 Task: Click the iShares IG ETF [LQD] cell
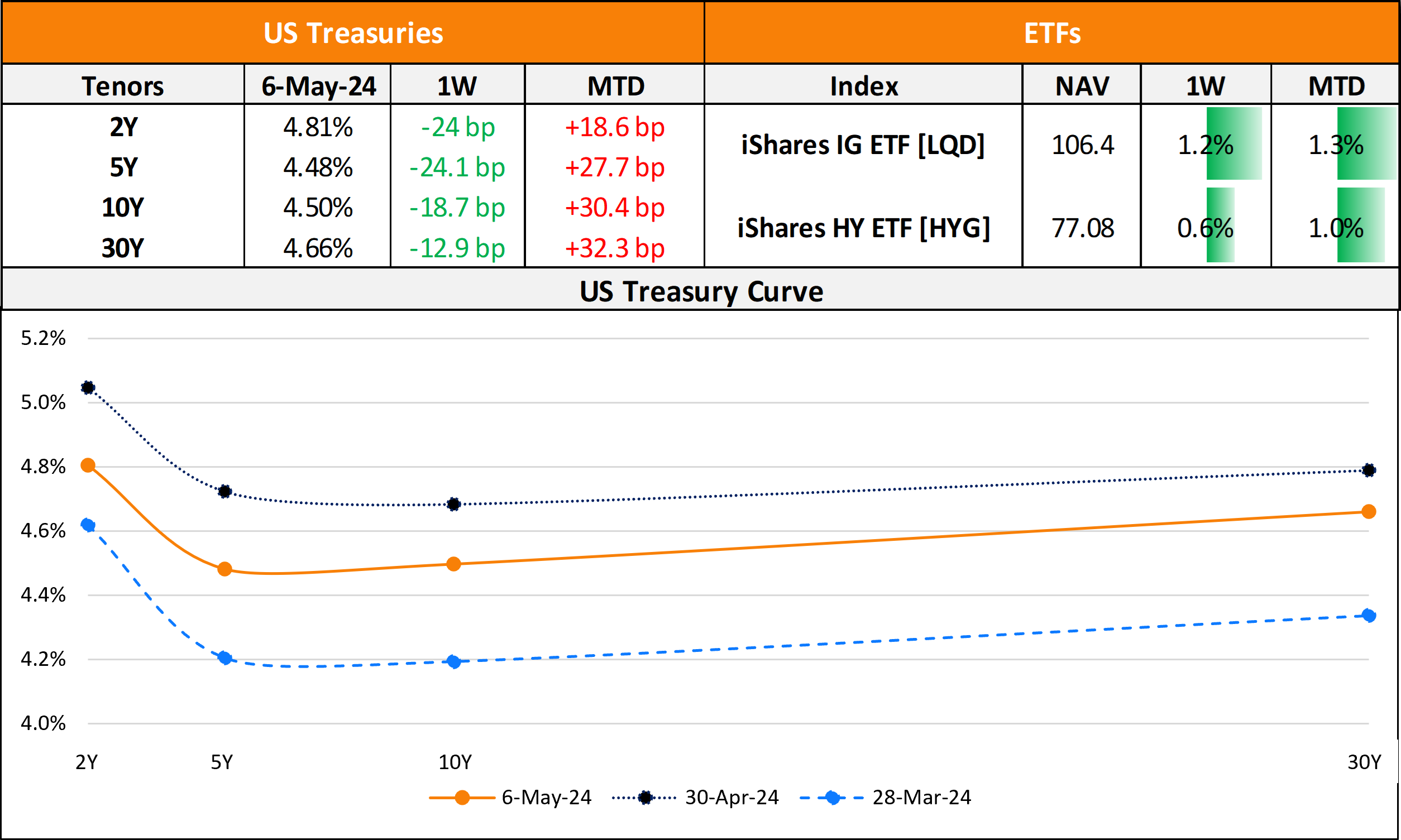tap(863, 145)
